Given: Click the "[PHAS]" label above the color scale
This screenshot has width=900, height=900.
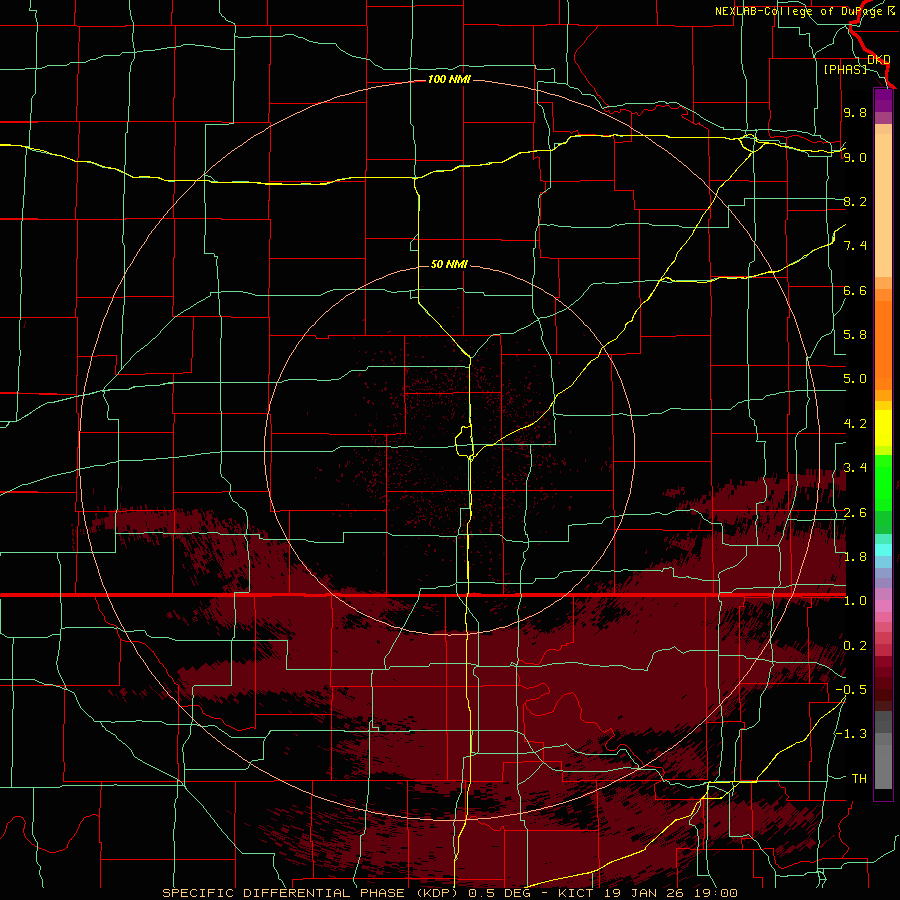Looking at the screenshot, I should click(x=845, y=69).
